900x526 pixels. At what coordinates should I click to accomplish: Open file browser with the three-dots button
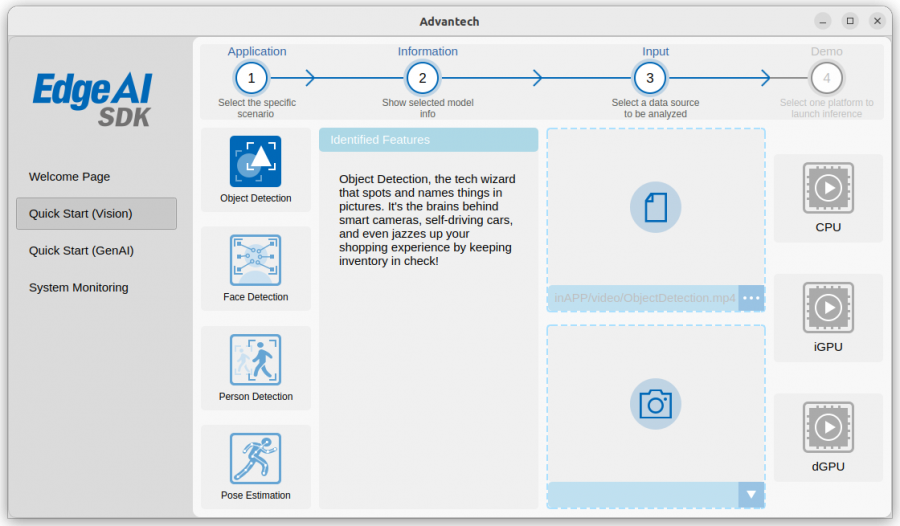click(x=751, y=298)
